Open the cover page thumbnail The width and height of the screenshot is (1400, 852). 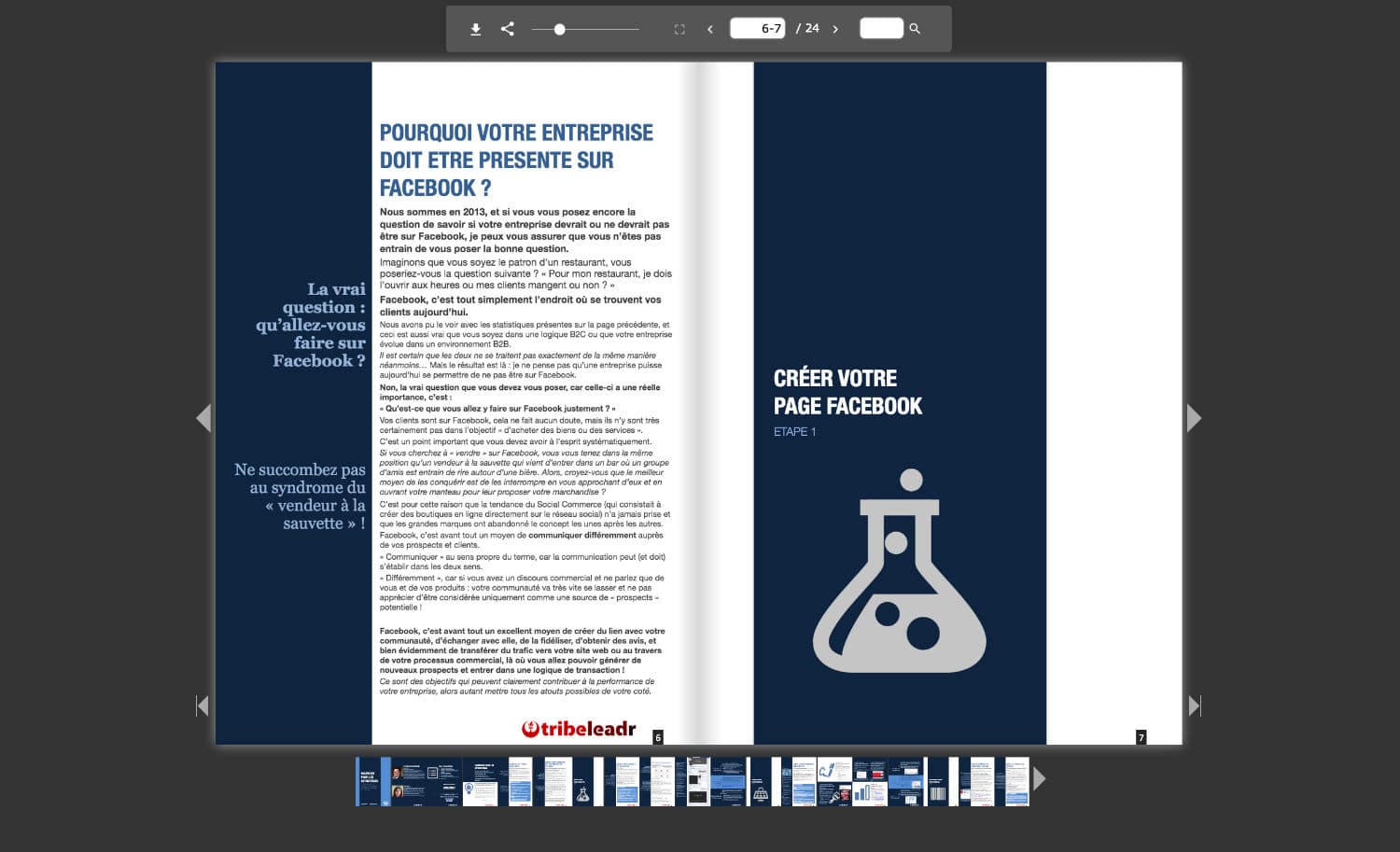tap(368, 781)
